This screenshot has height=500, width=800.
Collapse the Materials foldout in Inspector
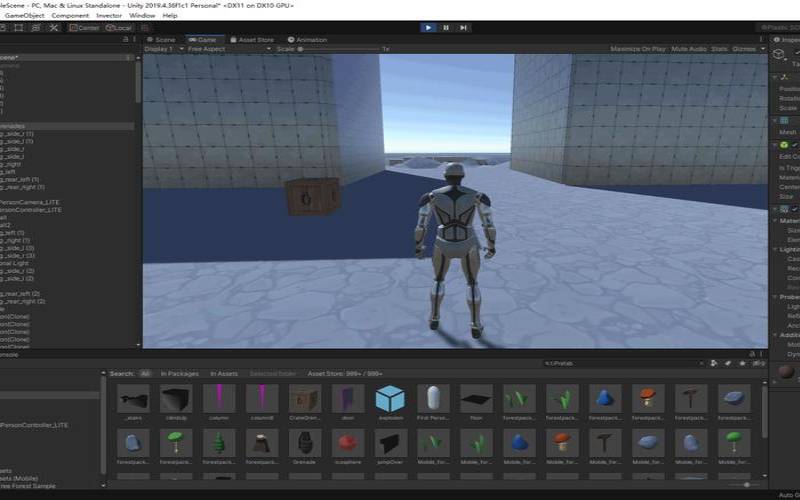[x=776, y=220]
